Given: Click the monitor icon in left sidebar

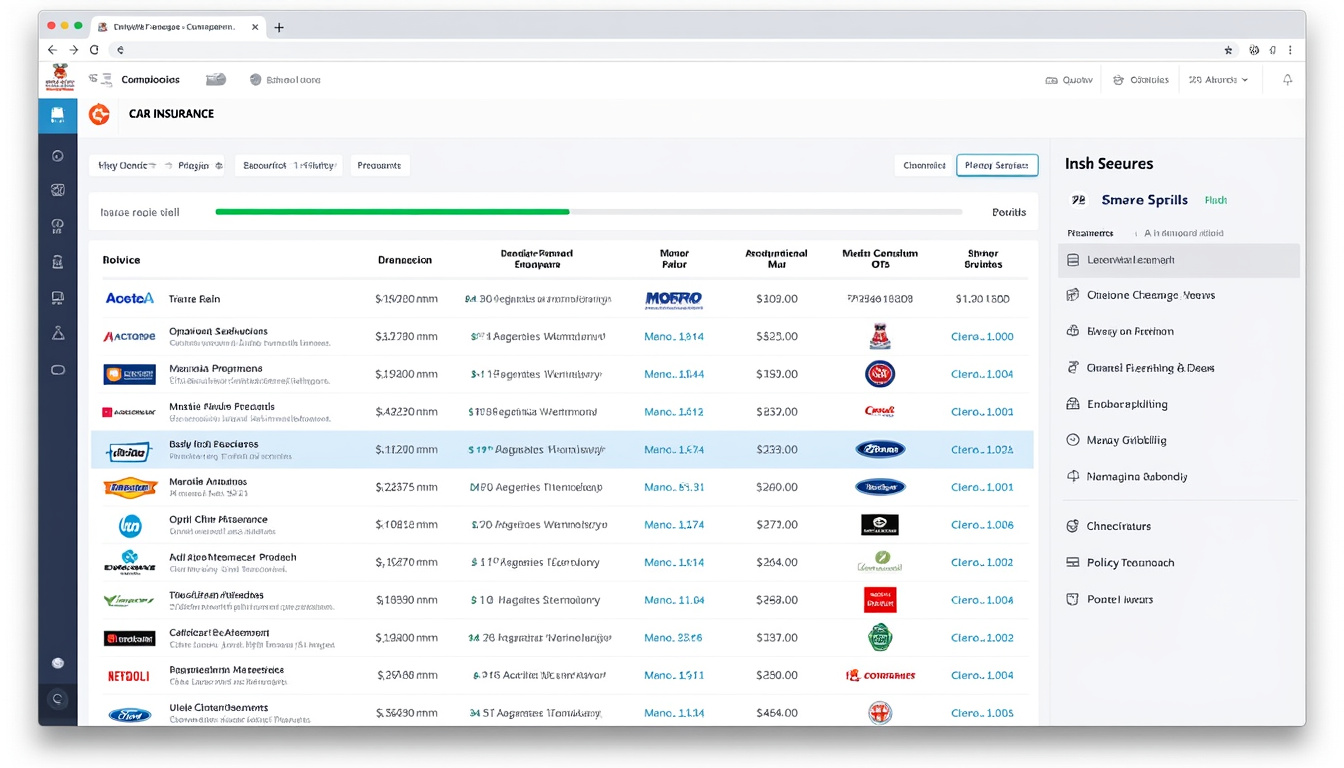Looking at the screenshot, I should coord(58,298).
